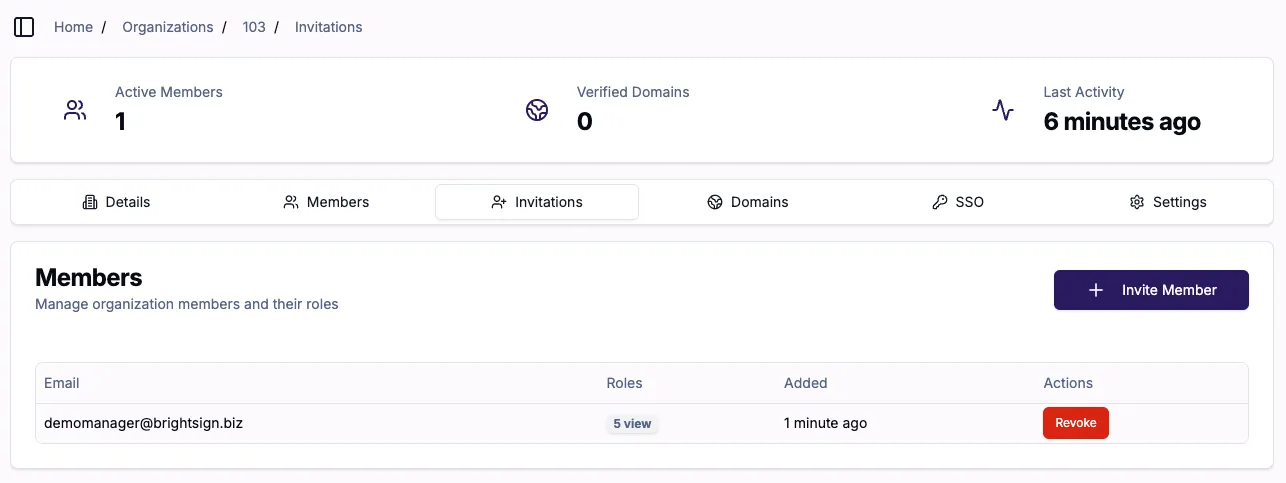Go to the SSO tab
Viewport: 1286px width, 483px height.
[x=958, y=202]
